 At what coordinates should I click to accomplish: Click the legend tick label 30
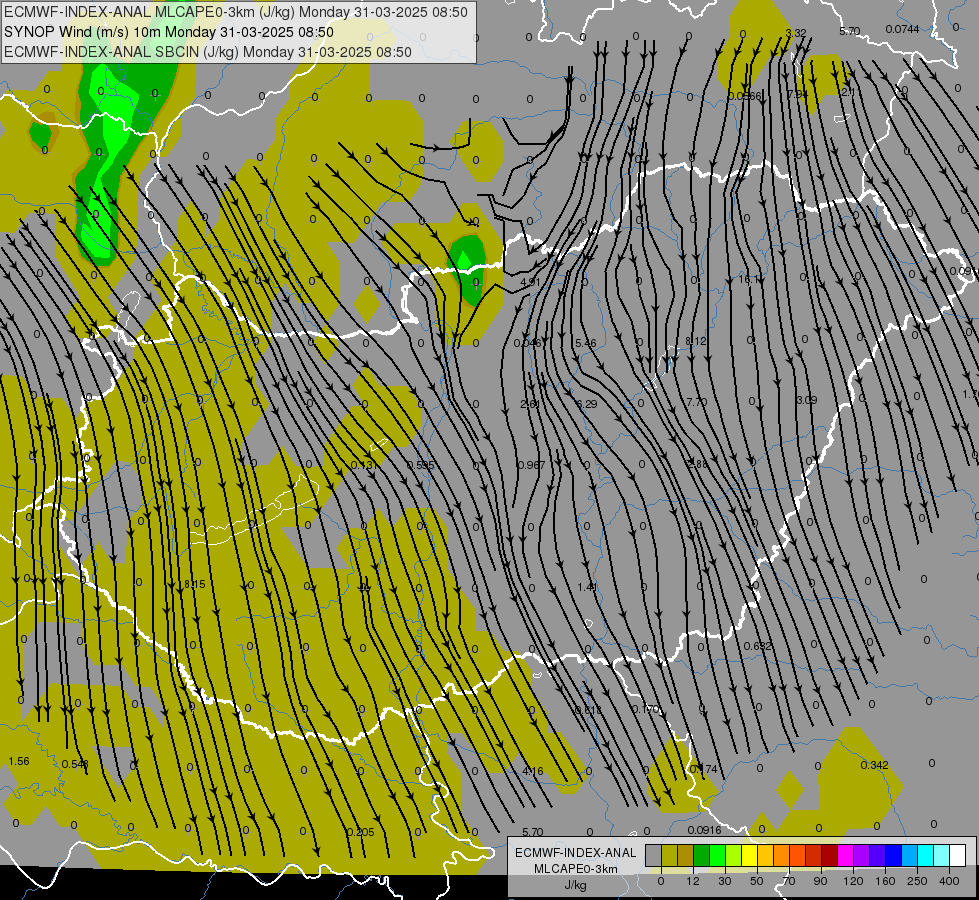(725, 881)
